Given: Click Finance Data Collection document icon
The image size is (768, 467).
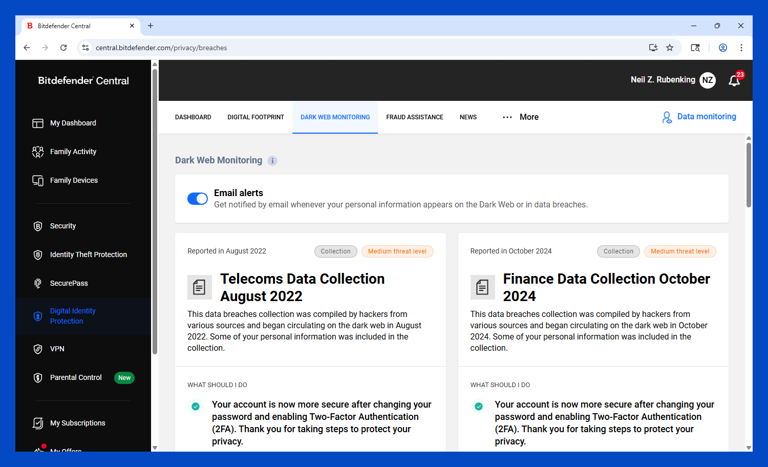Looking at the screenshot, I should [482, 287].
